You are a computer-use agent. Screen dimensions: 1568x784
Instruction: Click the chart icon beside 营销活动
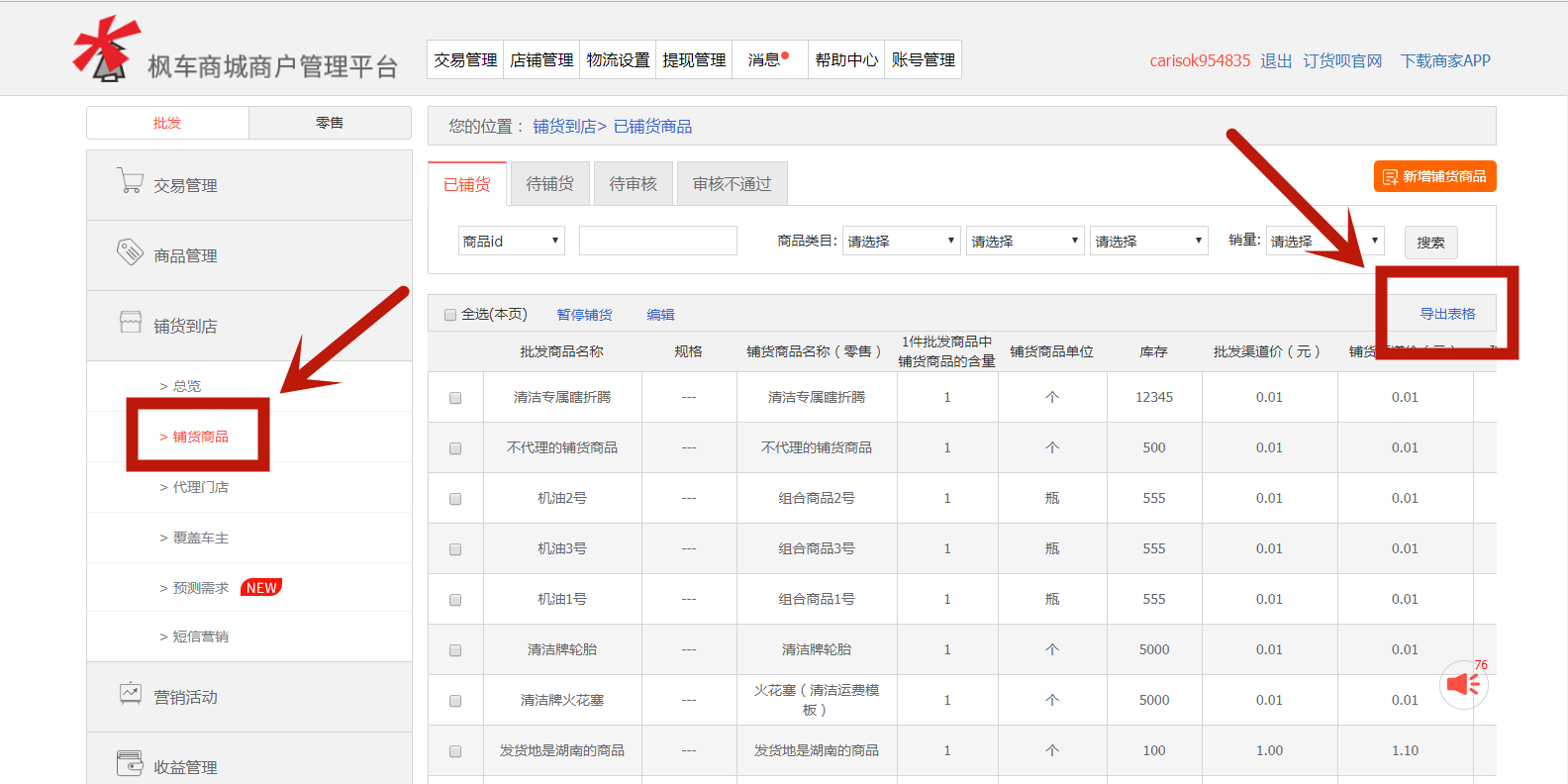click(130, 694)
